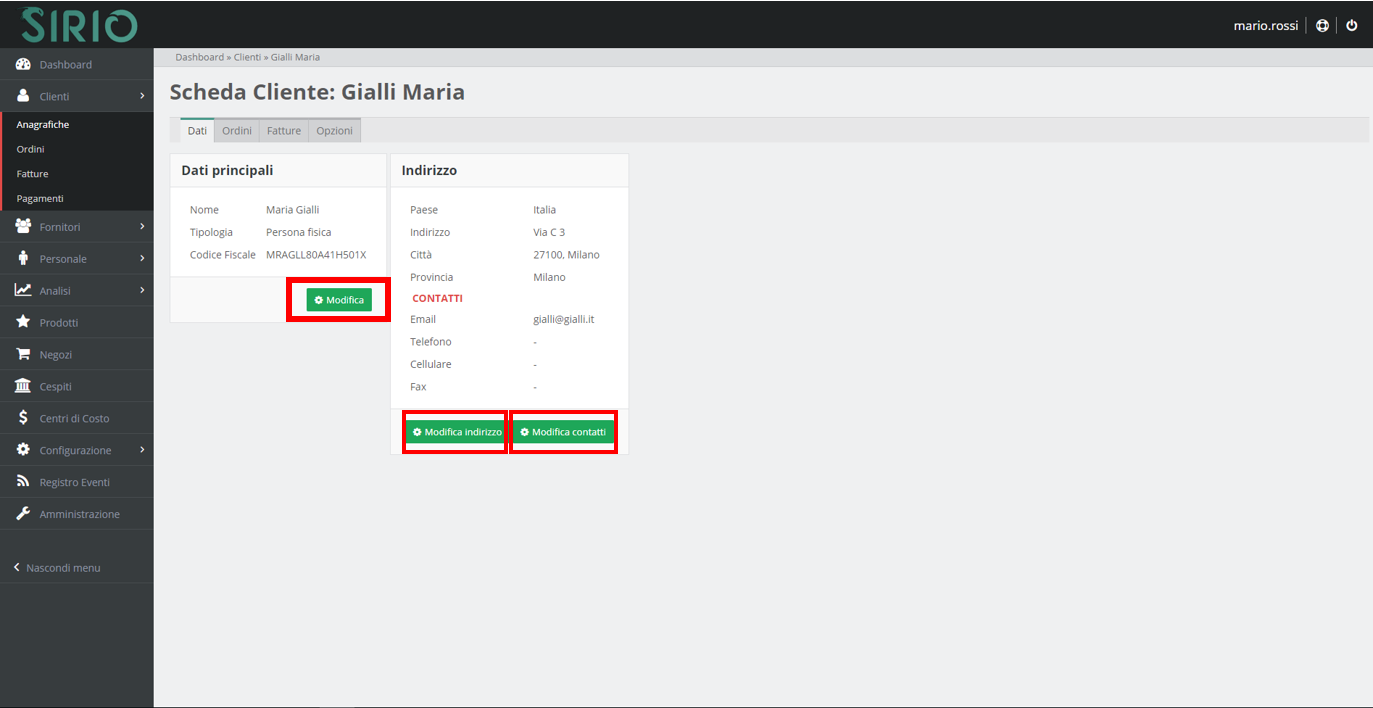Open the Negozi shopping cart icon
The image size is (1373, 708).
pyautogui.click(x=22, y=354)
